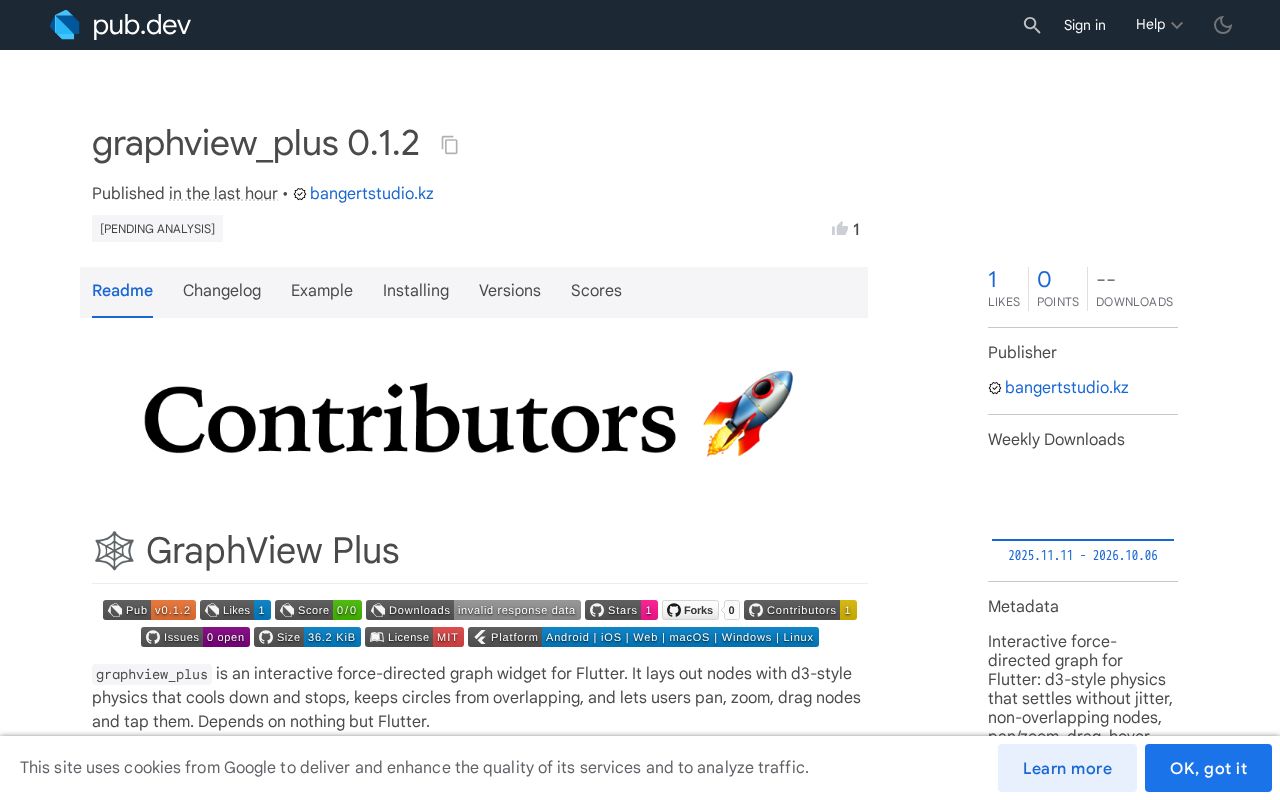The height and width of the screenshot is (800, 1280).
Task: Switch to the Example tab
Action: pos(322,291)
